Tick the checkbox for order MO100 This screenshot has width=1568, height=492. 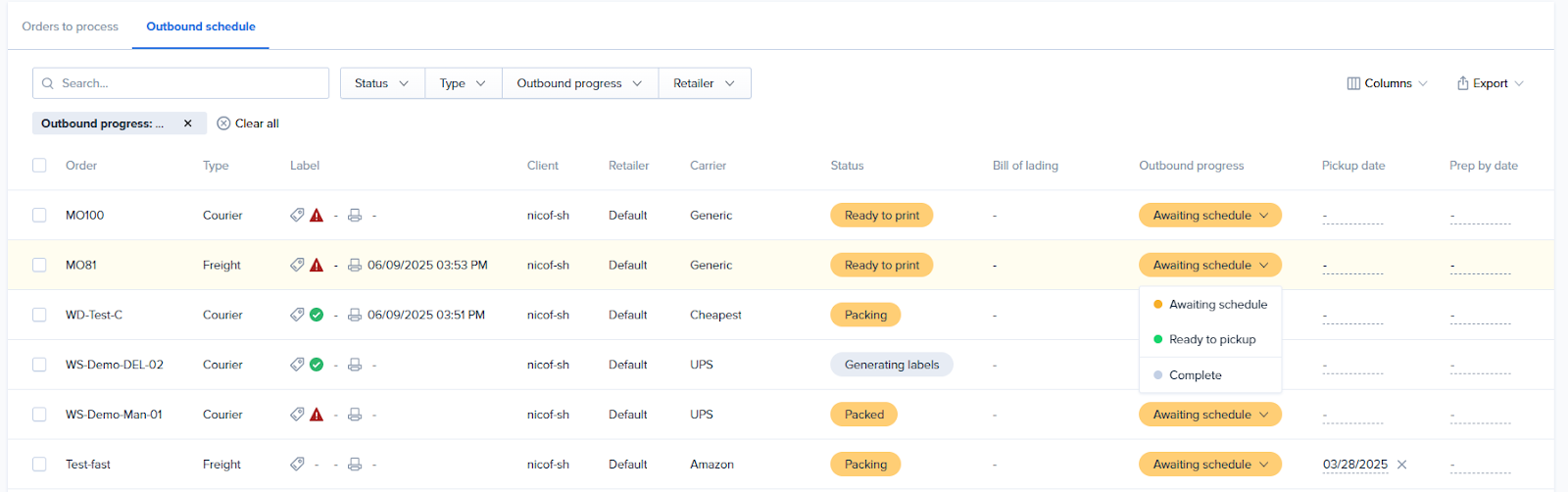click(x=39, y=216)
